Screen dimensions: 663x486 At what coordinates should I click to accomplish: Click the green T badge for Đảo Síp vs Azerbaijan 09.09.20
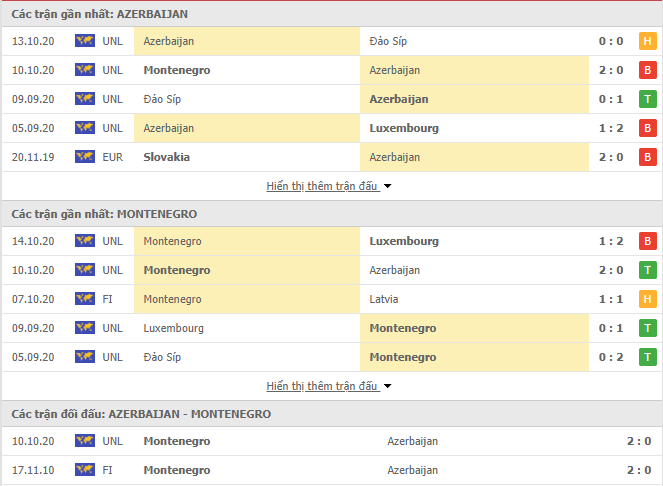[647, 99]
